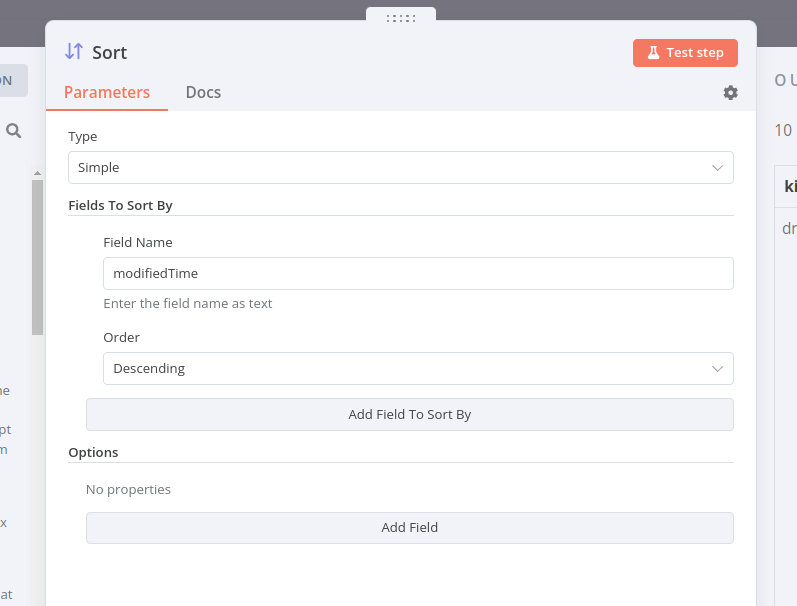The height and width of the screenshot is (606, 797).
Task: Switch to the Parameters tab
Action: pyautogui.click(x=107, y=93)
